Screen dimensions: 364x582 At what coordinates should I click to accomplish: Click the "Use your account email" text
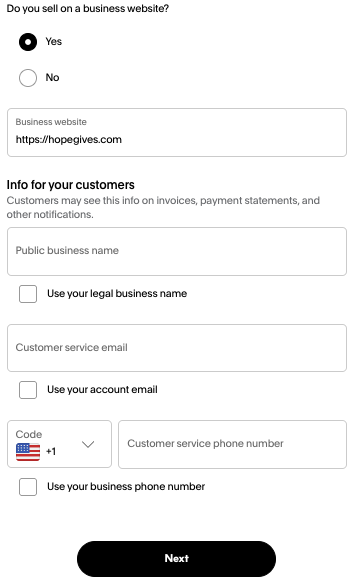pos(102,389)
